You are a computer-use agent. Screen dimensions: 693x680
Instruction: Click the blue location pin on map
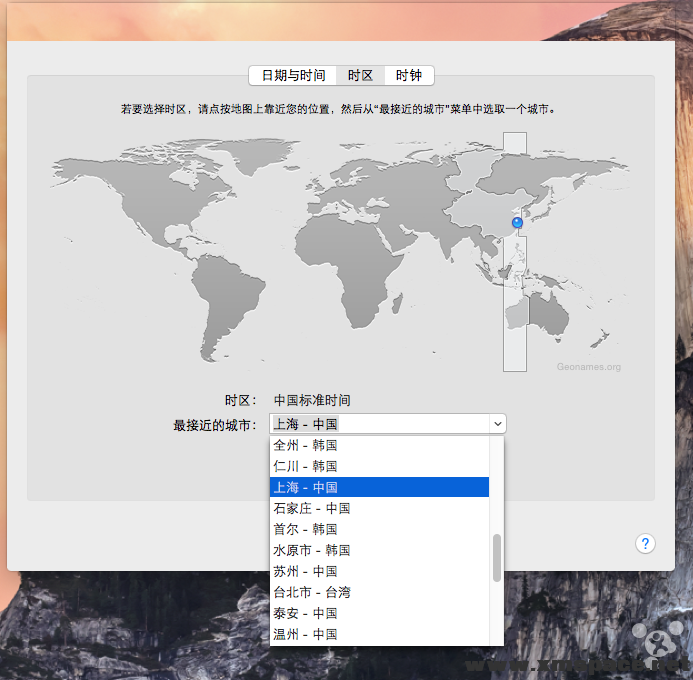pyautogui.click(x=517, y=222)
